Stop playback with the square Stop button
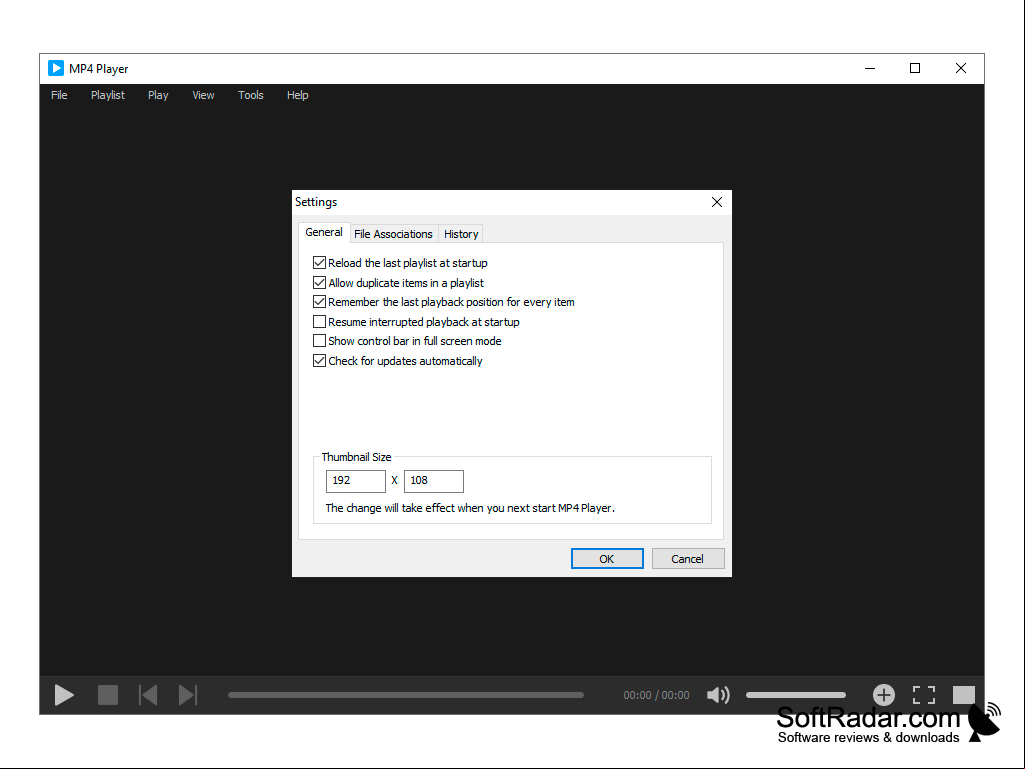Image resolution: width=1025 pixels, height=769 pixels. pos(108,695)
